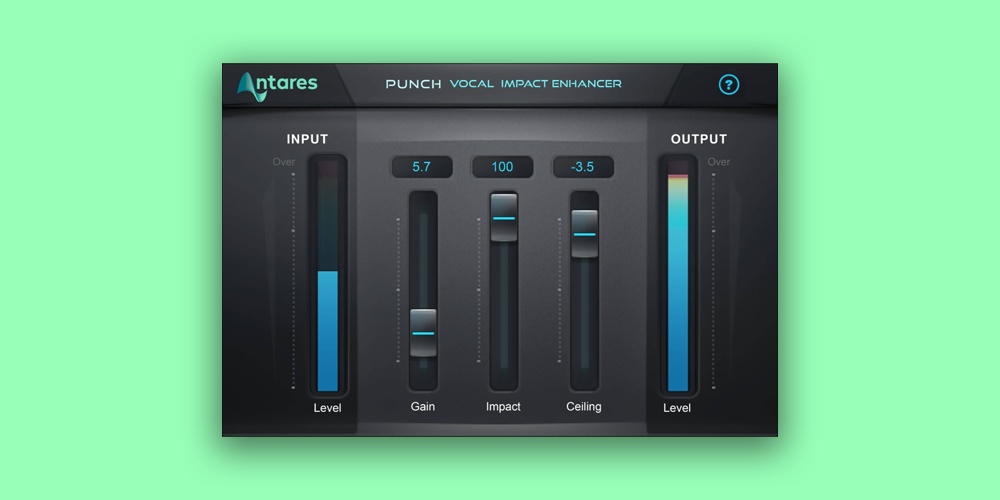Click the Output level meter
This screenshot has width=1000, height=500.
coord(678,276)
